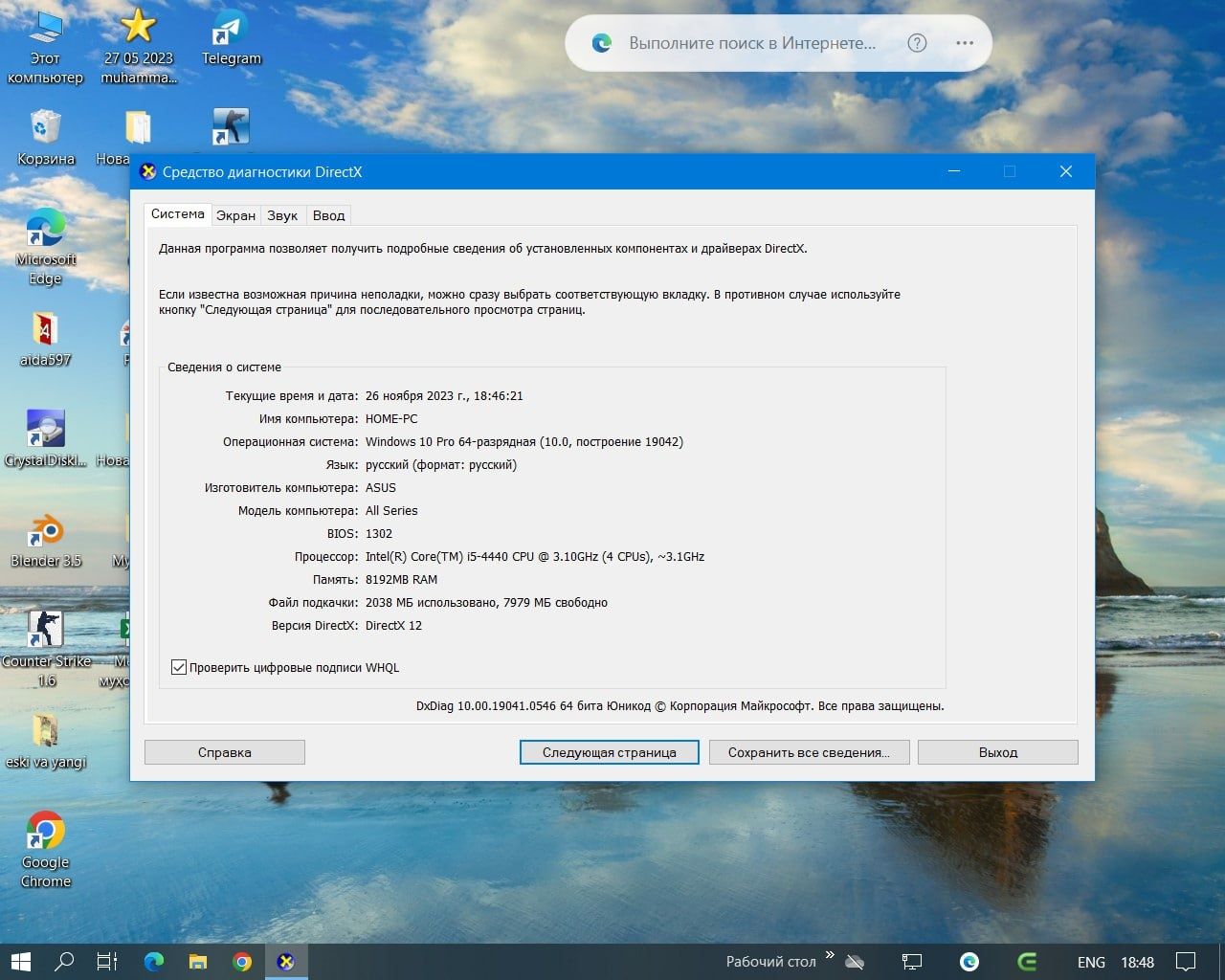Image resolution: width=1225 pixels, height=980 pixels.
Task: Click the help question mark in search widget
Action: [917, 43]
